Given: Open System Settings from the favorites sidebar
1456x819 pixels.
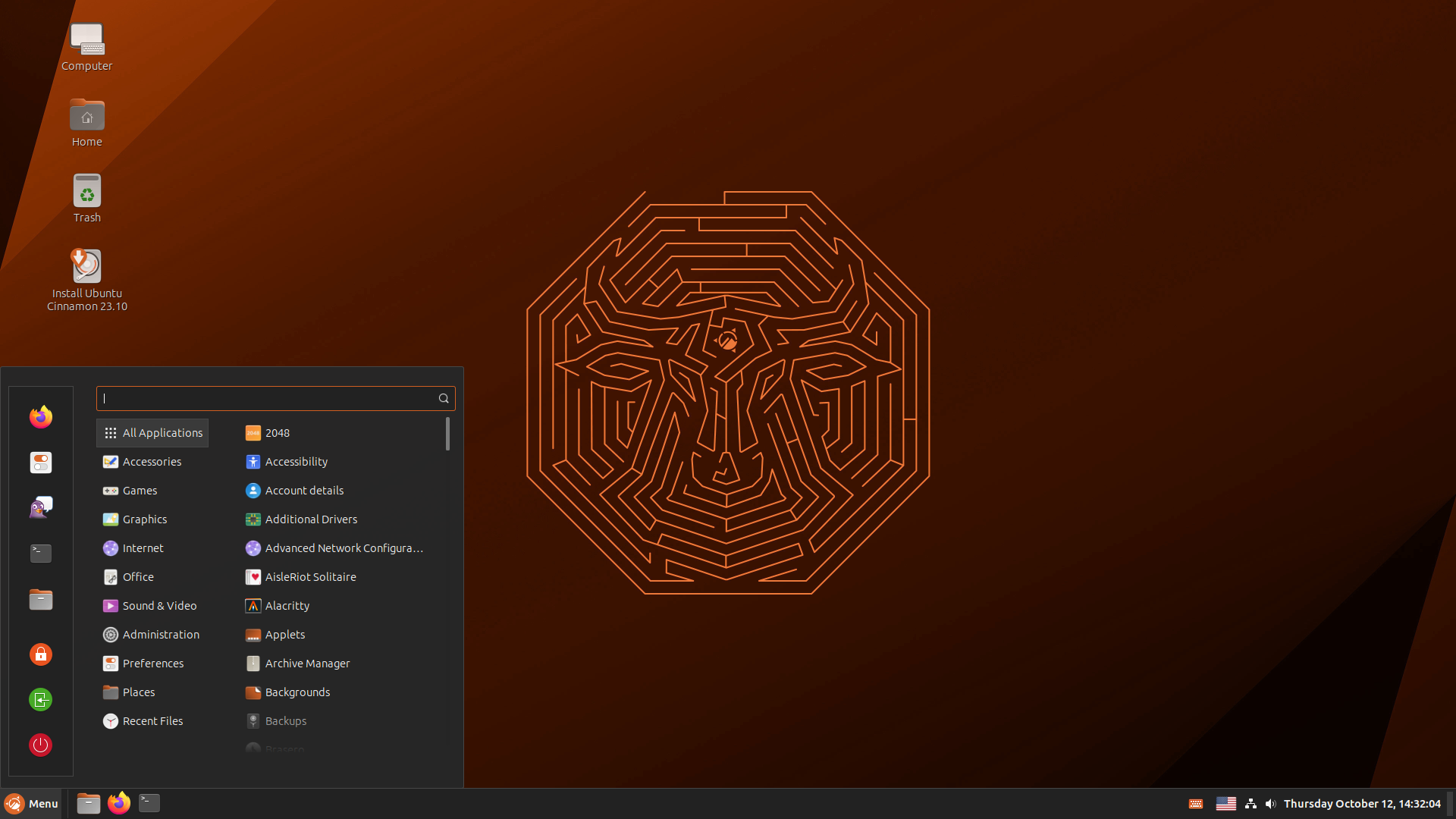Looking at the screenshot, I should coord(41,463).
